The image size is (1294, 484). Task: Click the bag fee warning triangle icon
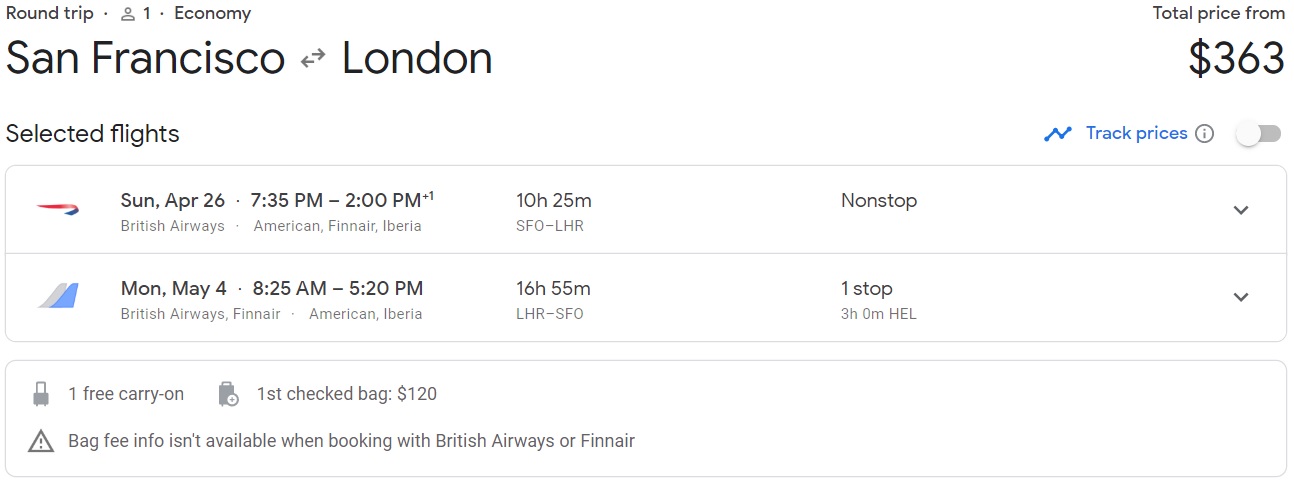[41, 441]
